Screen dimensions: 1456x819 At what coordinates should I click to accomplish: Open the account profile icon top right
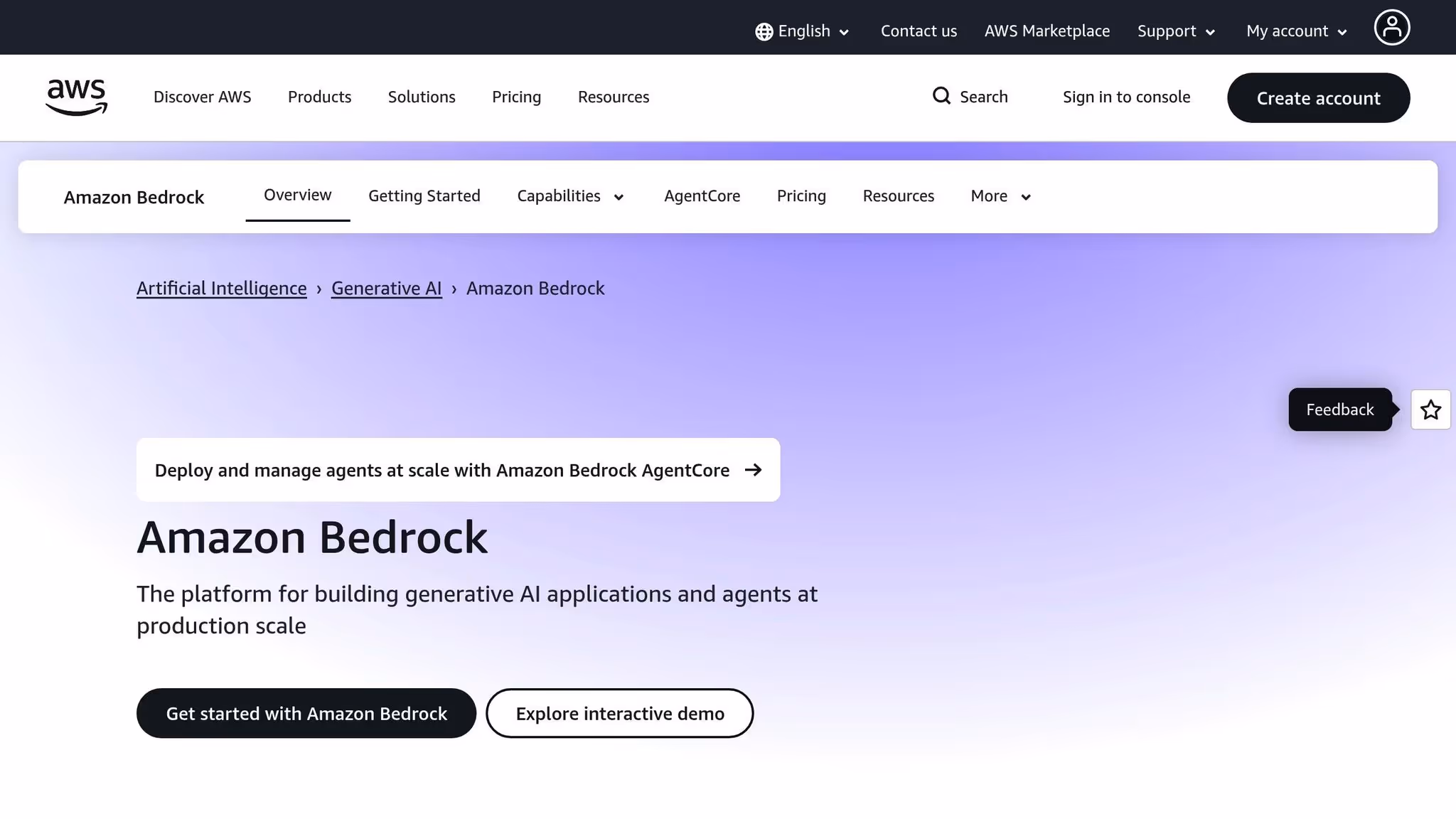1391,27
